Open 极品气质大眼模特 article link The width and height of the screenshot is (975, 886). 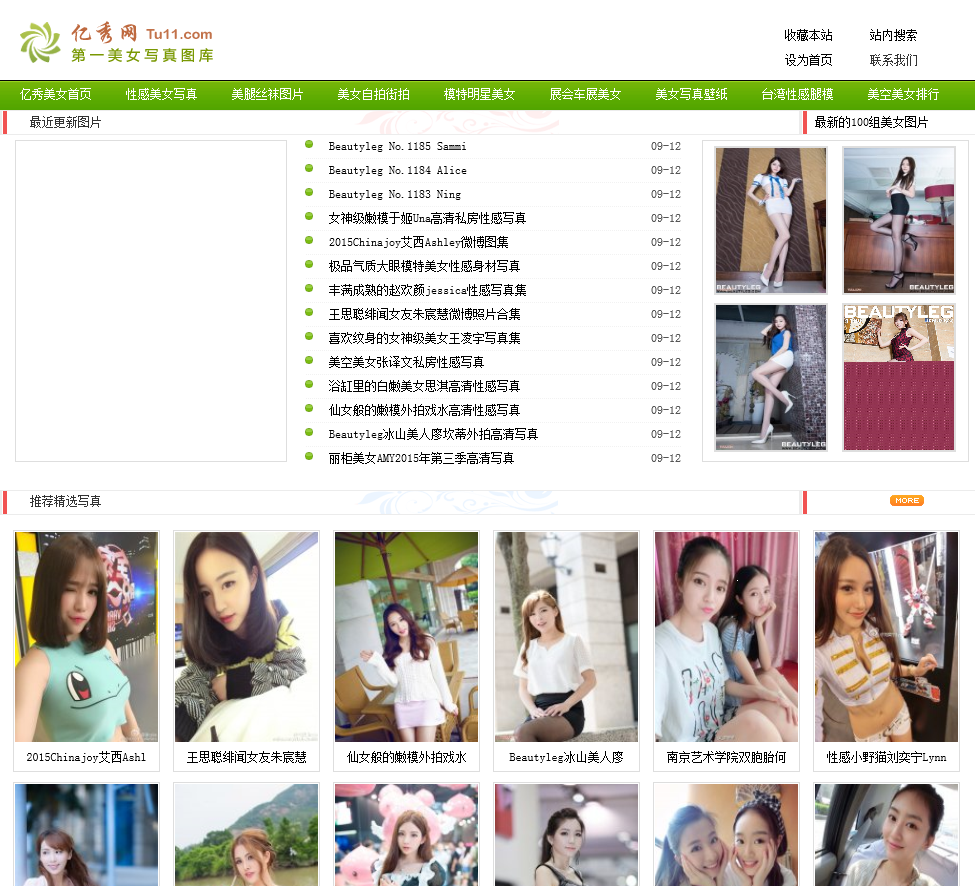424,266
